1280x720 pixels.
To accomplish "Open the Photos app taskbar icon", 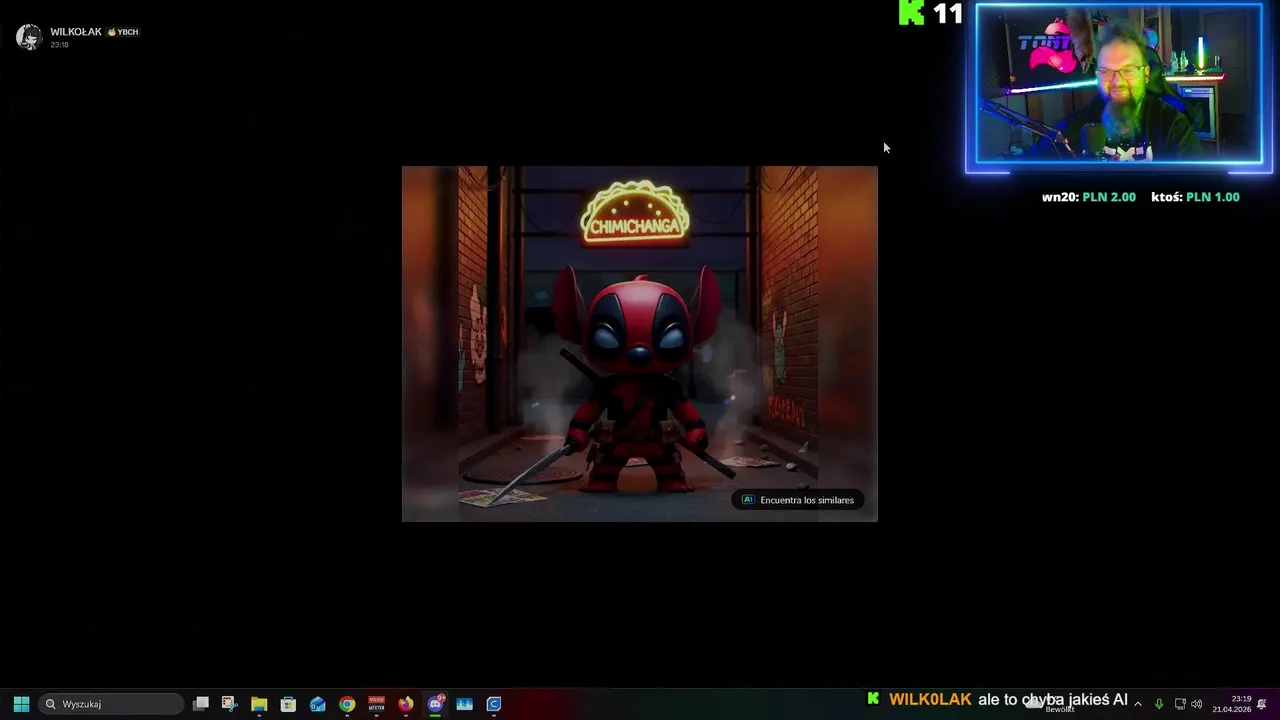I will pyautogui.click(x=464, y=704).
